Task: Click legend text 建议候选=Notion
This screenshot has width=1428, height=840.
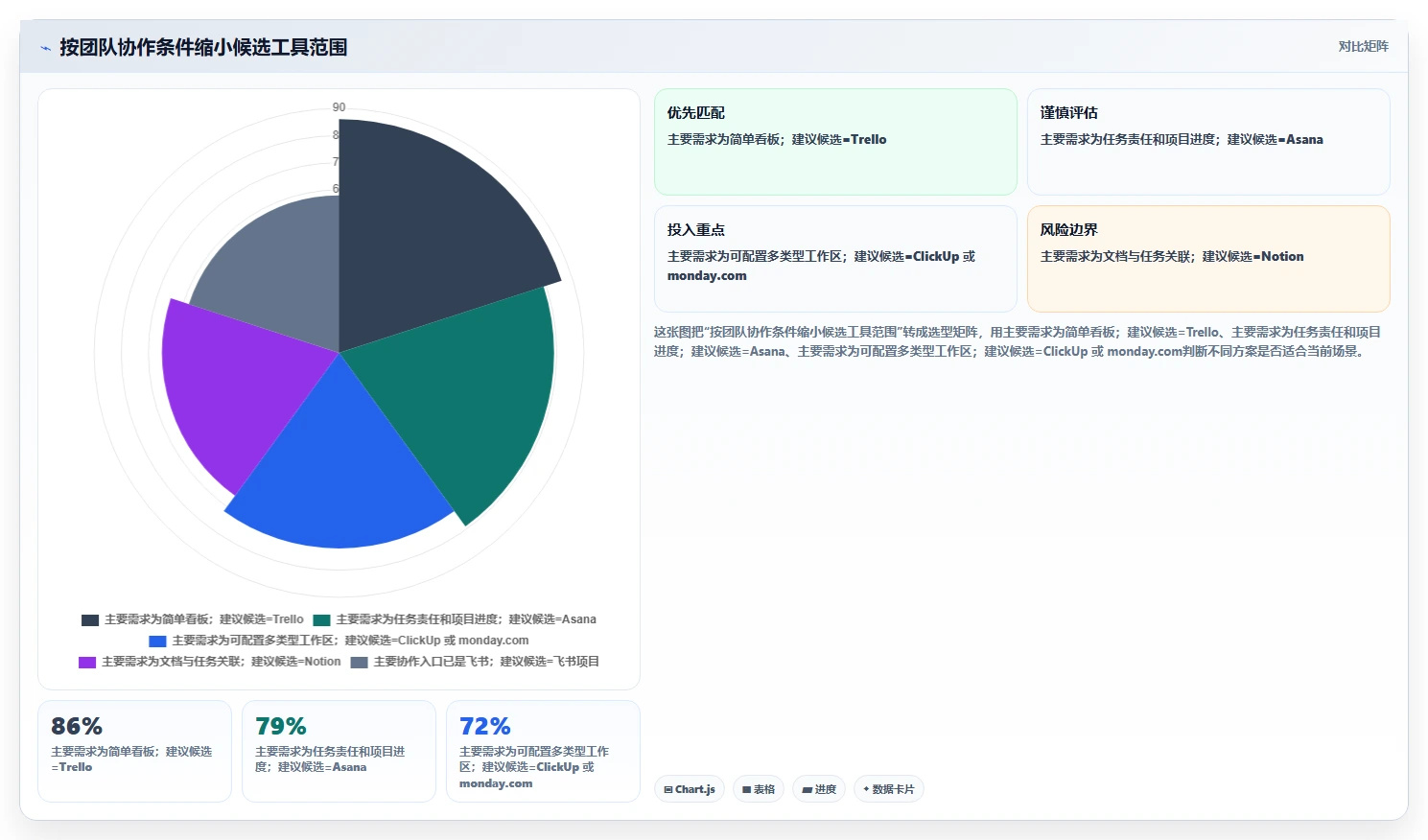Action: point(296,662)
